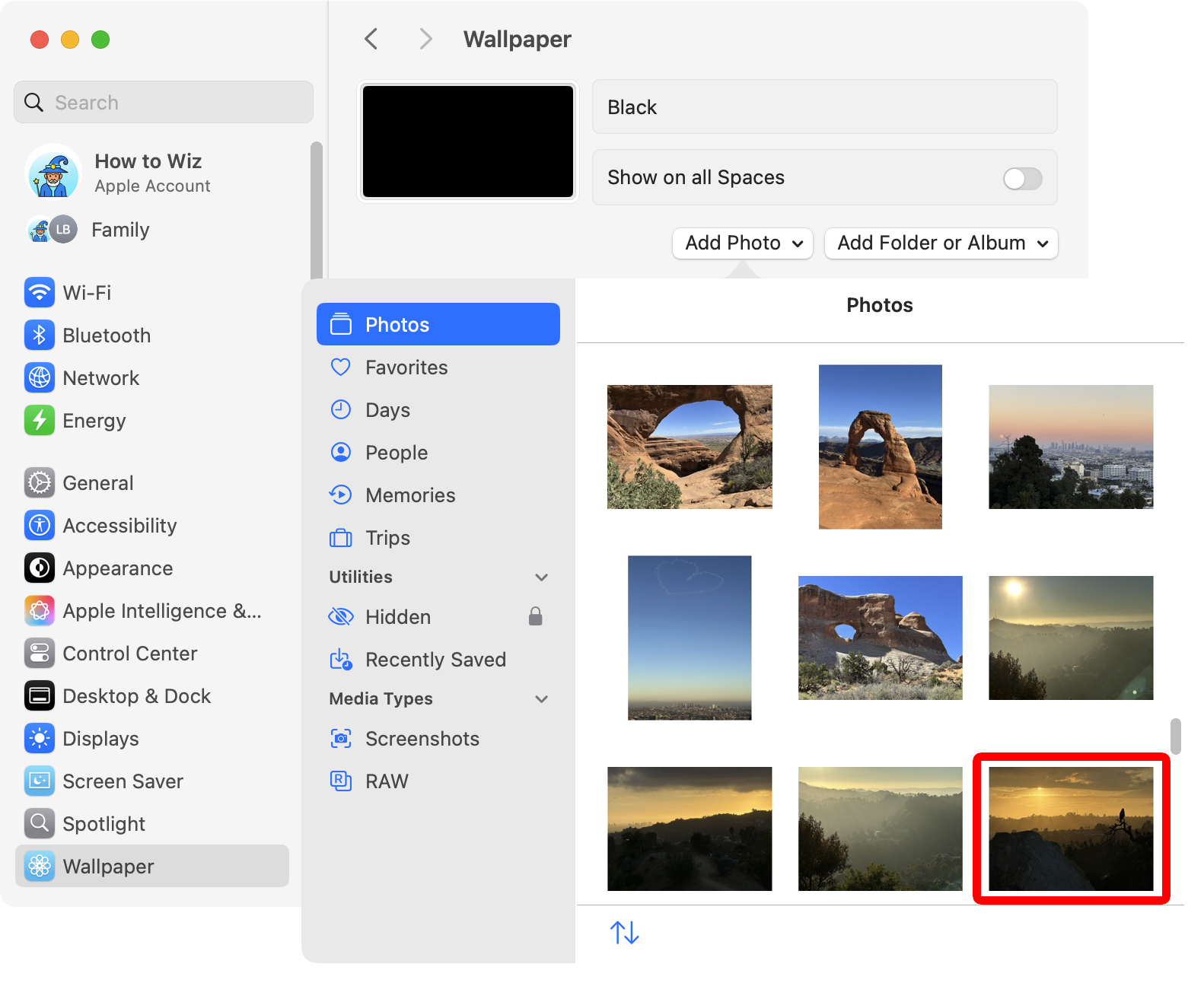
Task: Click the Wi-Fi icon in sidebar
Action: [40, 292]
